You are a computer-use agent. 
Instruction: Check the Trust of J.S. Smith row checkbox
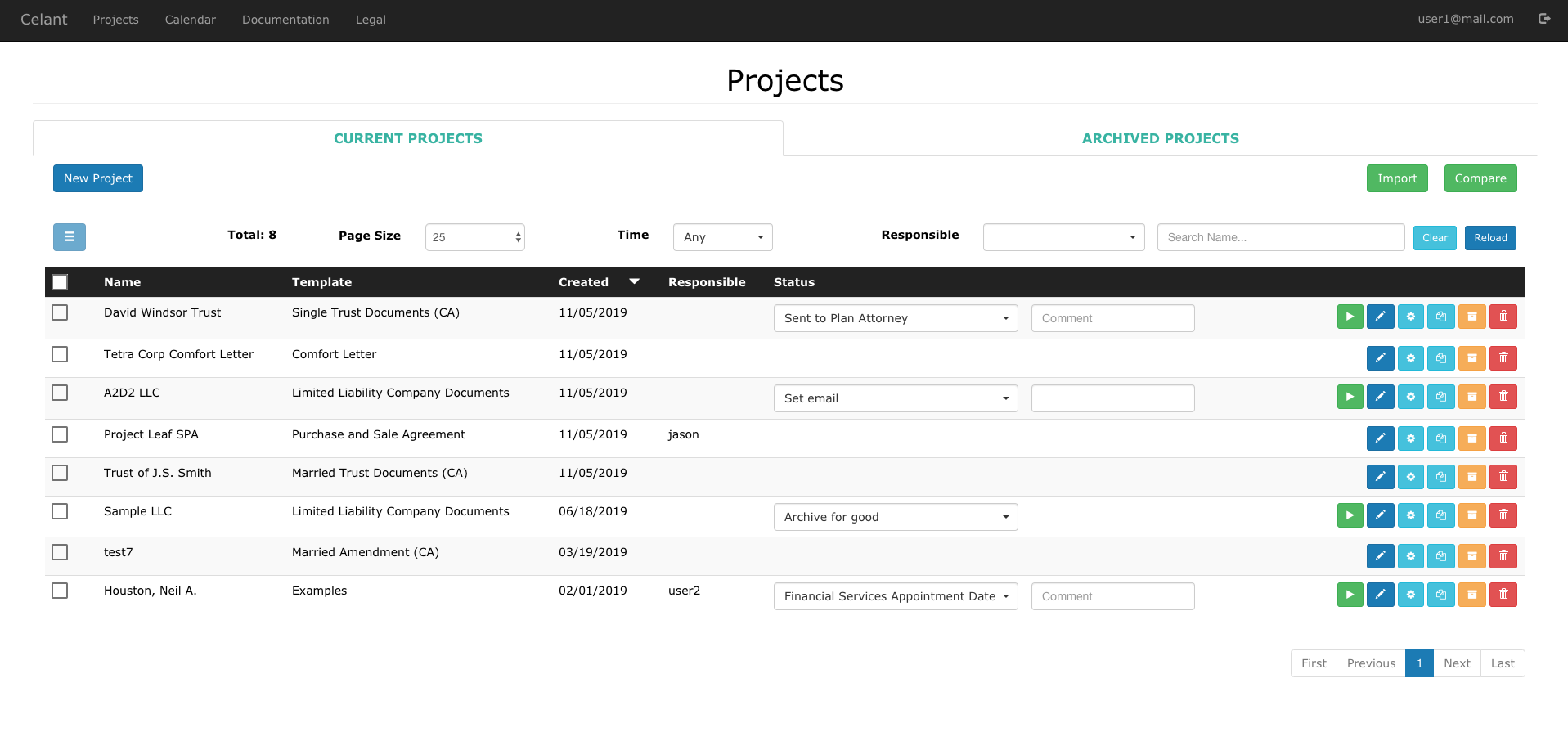point(59,473)
